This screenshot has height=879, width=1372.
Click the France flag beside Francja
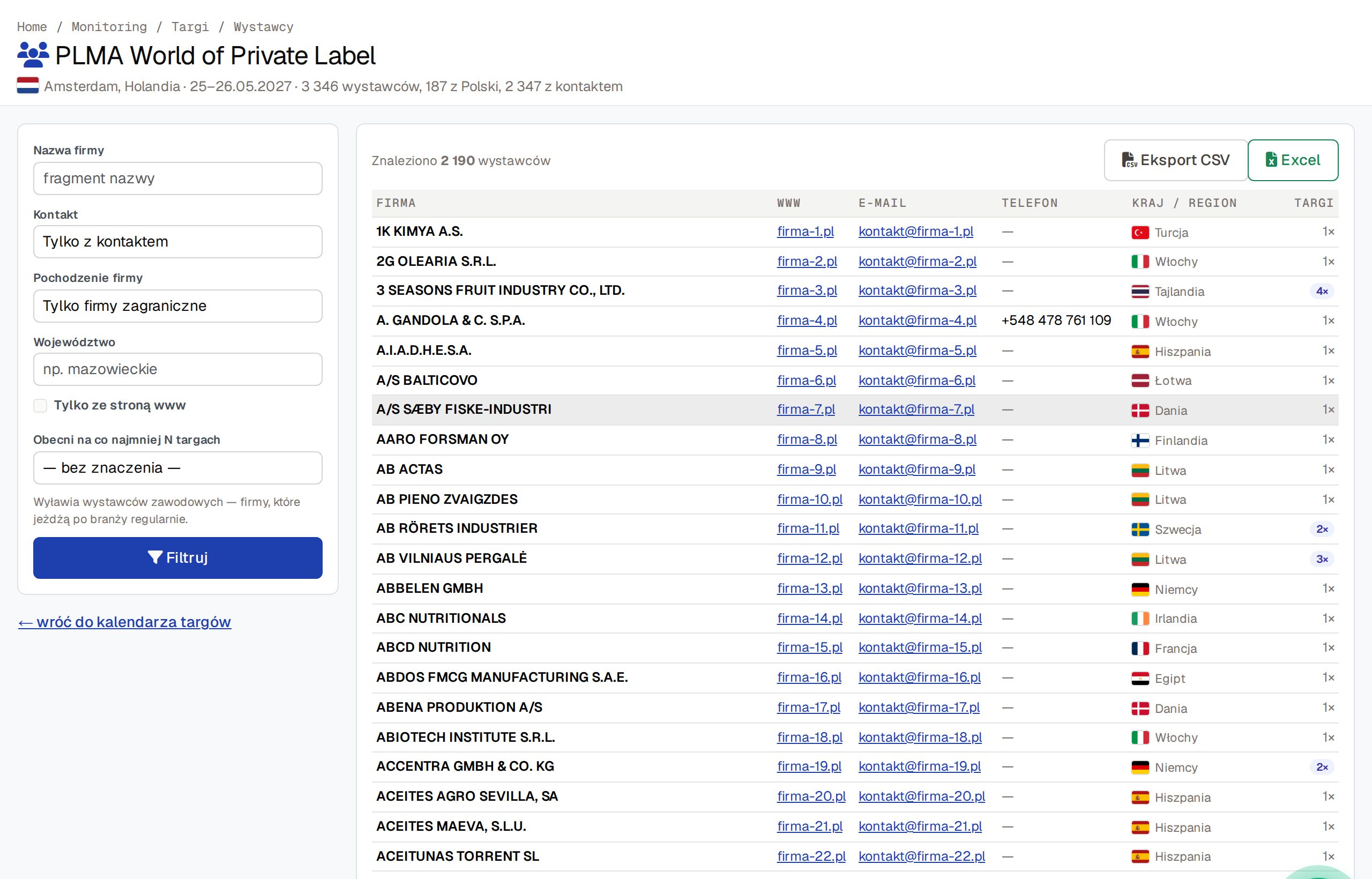(1140, 649)
